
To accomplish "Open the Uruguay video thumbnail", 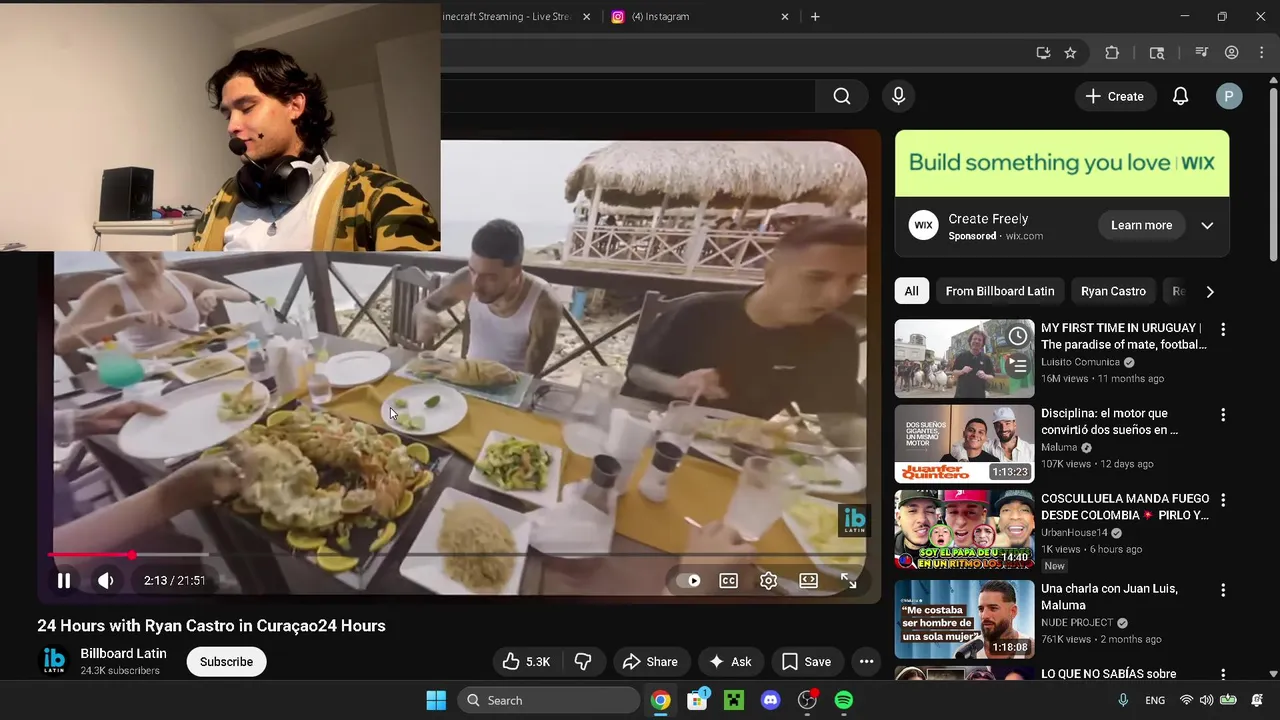I will tap(964, 358).
